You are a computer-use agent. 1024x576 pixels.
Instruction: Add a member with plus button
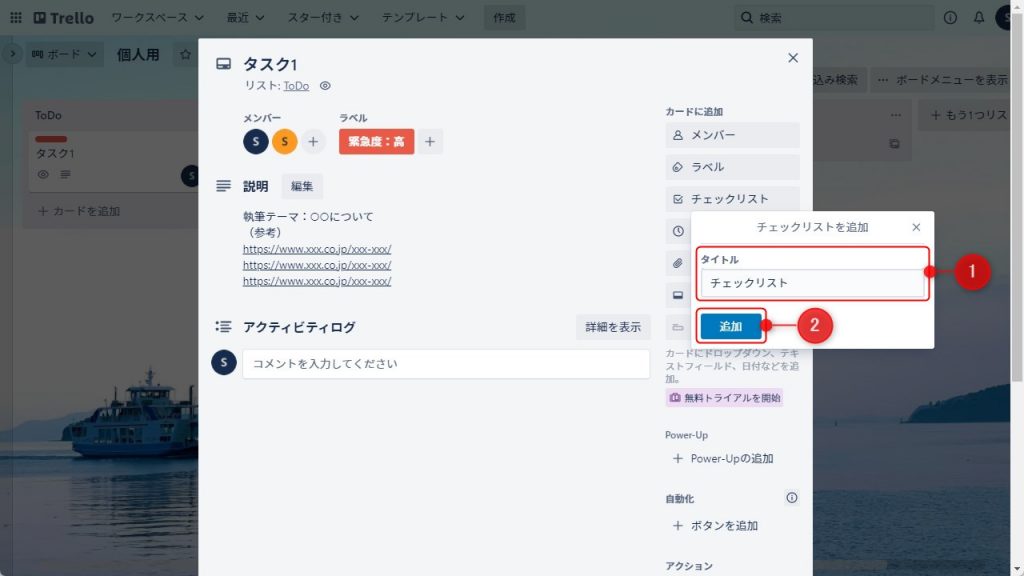click(313, 142)
